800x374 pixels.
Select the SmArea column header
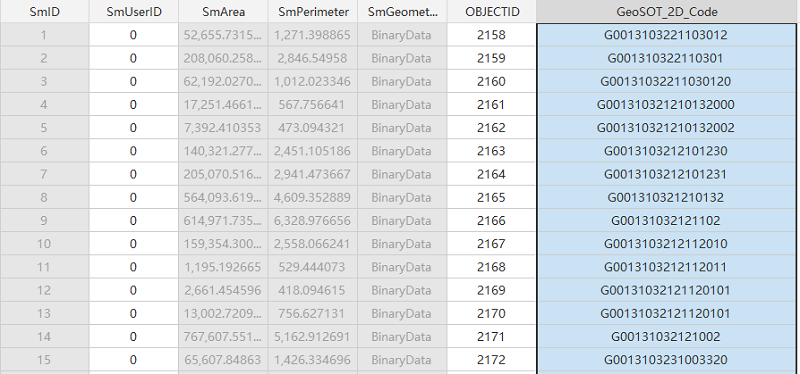point(223,11)
